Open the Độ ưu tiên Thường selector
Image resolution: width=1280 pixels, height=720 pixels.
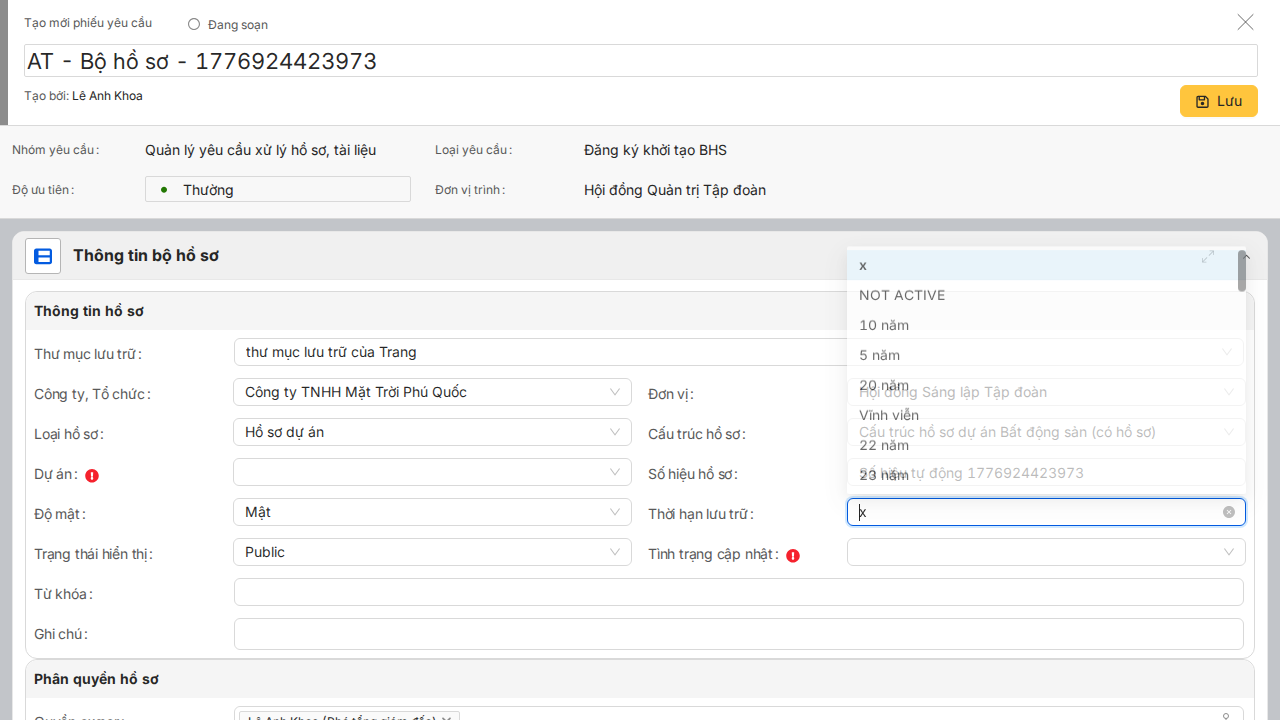tap(278, 189)
